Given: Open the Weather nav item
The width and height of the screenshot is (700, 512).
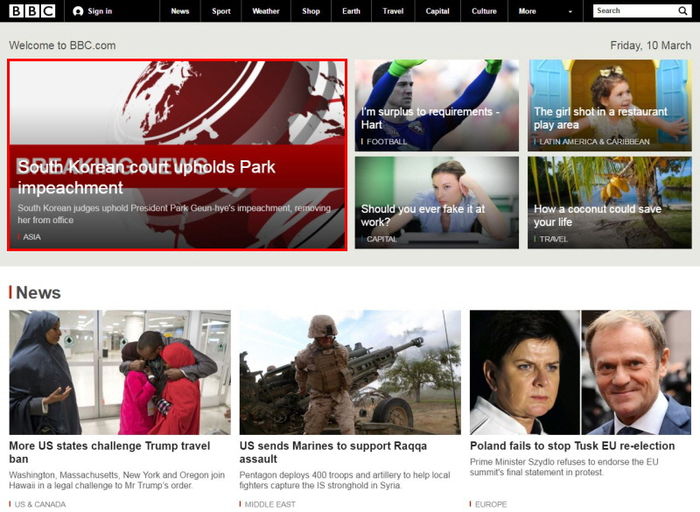Looking at the screenshot, I should click(x=266, y=11).
